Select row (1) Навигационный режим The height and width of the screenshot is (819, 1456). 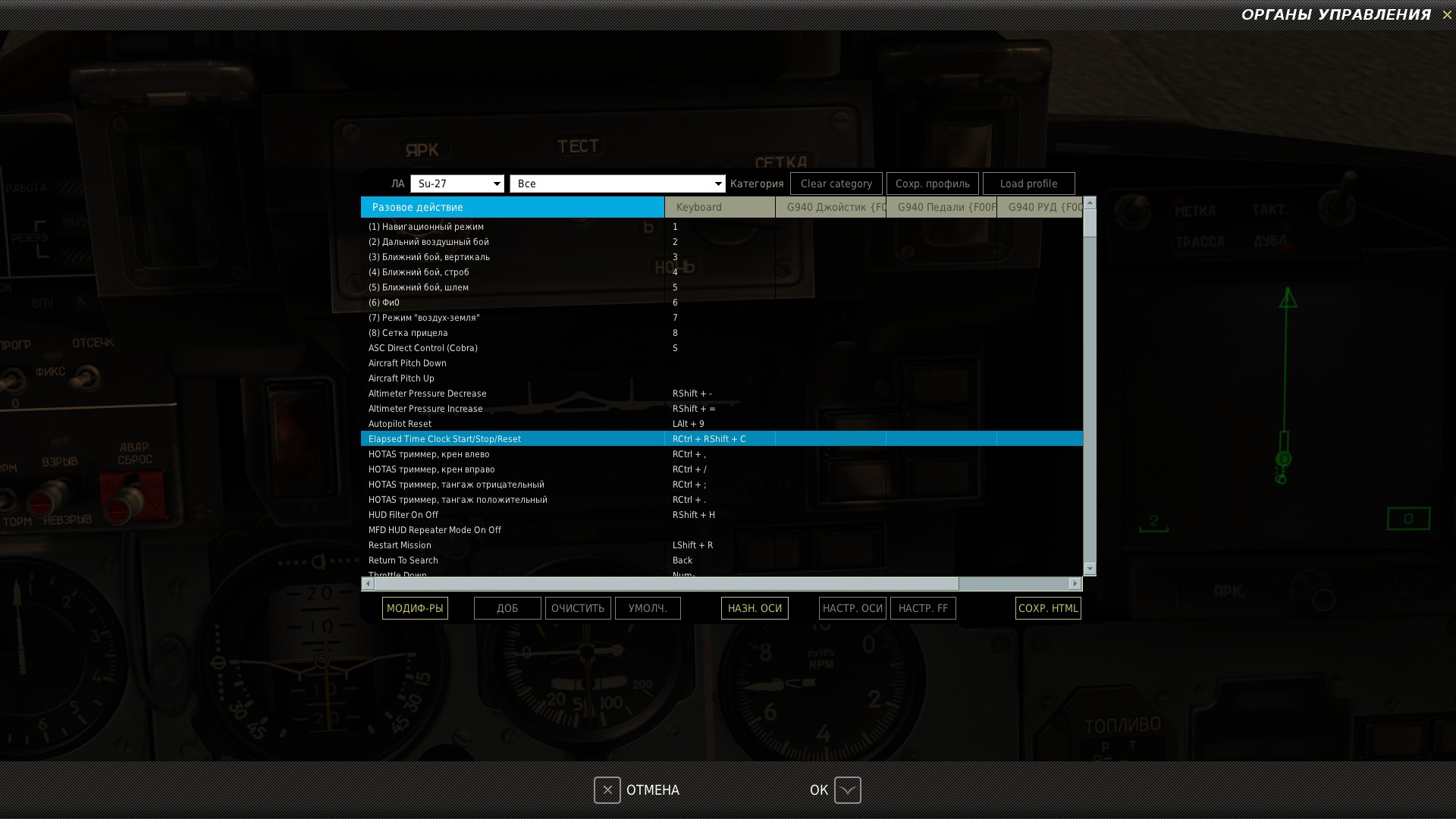tap(722, 227)
